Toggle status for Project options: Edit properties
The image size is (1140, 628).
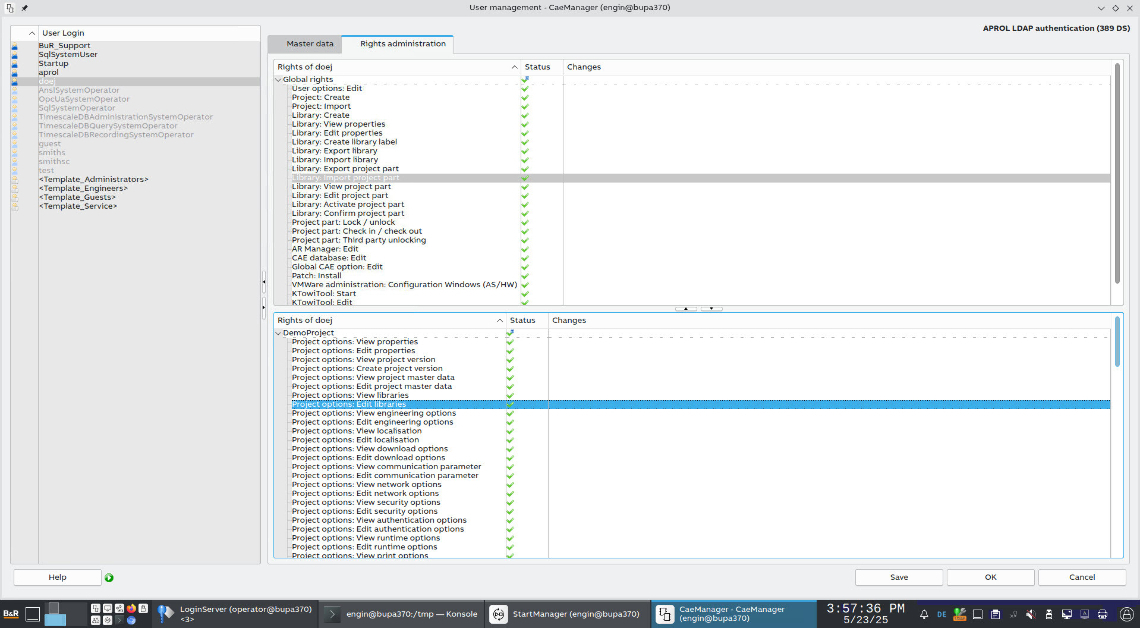tap(510, 351)
